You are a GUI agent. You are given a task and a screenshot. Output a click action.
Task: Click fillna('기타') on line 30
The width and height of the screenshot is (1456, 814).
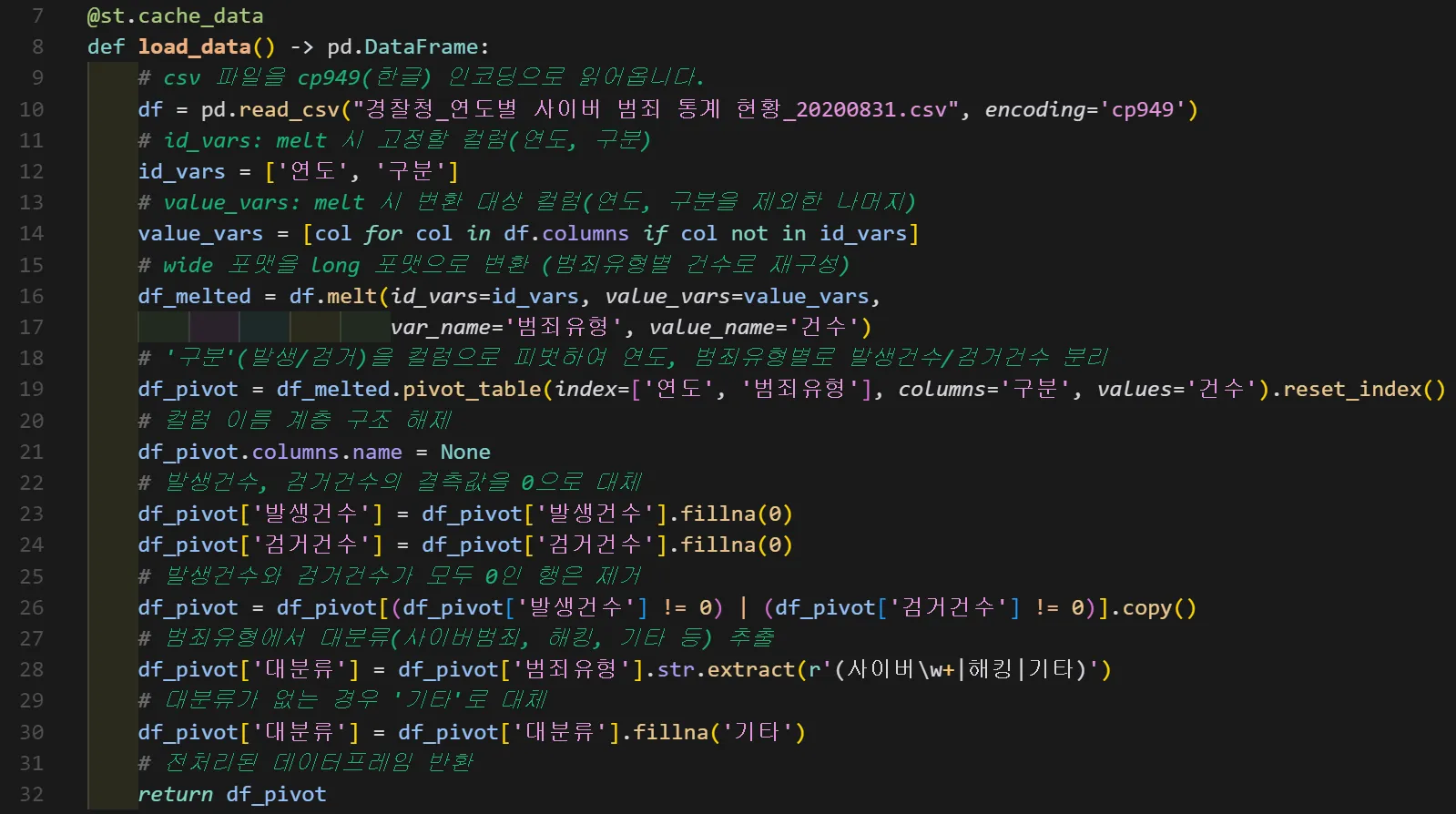pyautogui.click(x=719, y=732)
